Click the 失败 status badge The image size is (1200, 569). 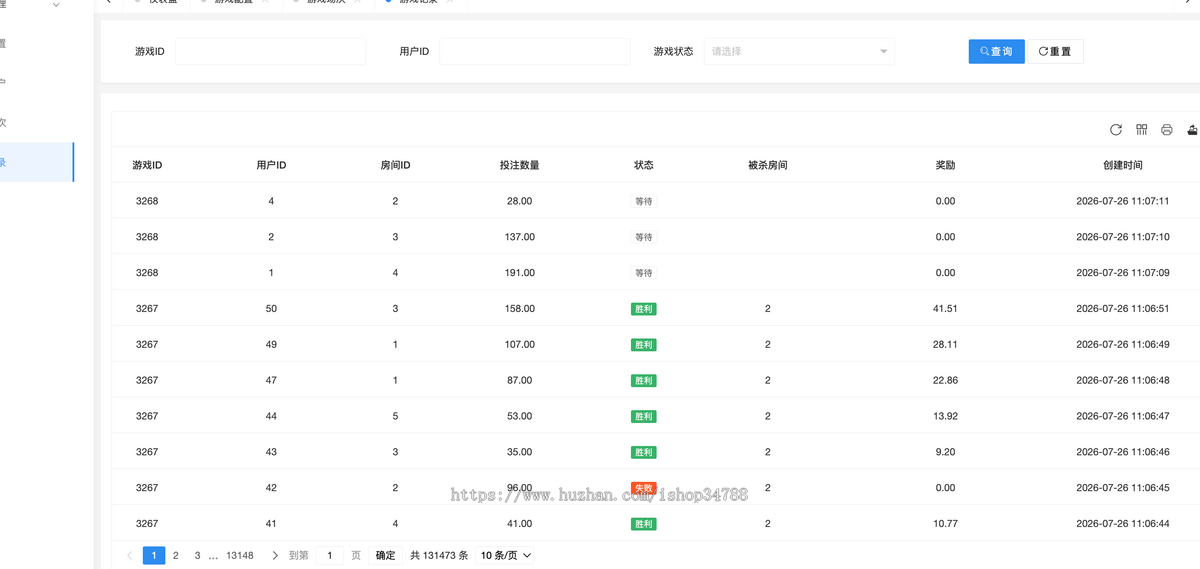click(643, 488)
